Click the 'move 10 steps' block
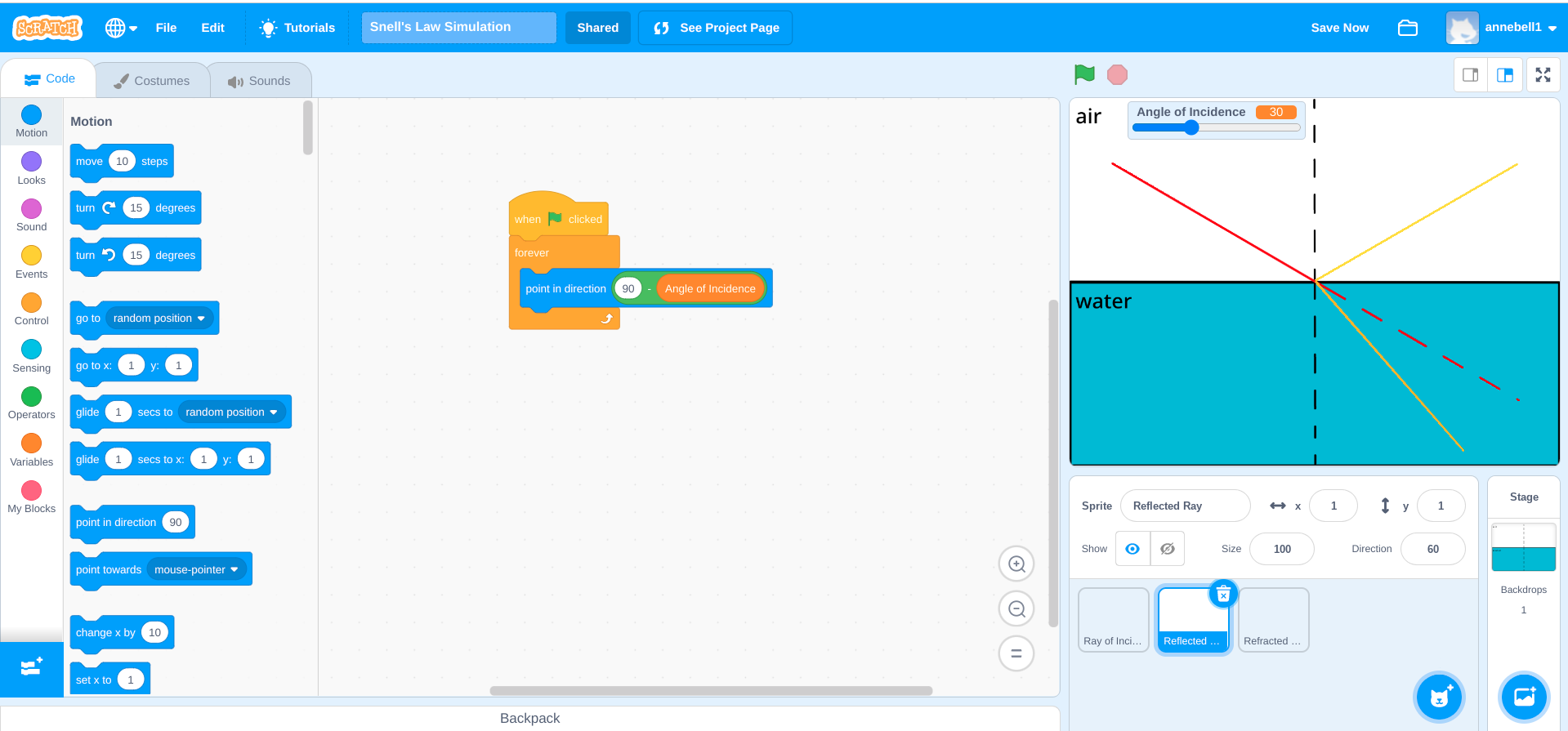The height and width of the screenshot is (731, 1568). coord(122,162)
